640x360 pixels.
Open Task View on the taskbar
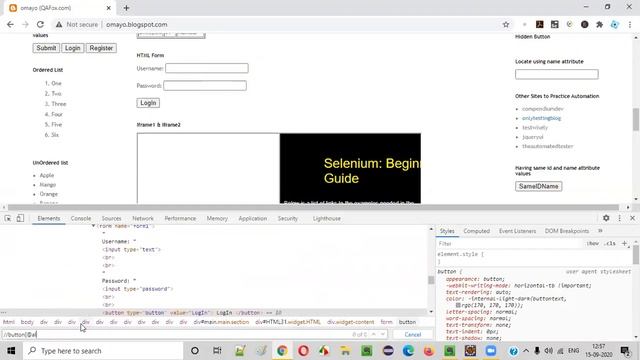(217, 351)
